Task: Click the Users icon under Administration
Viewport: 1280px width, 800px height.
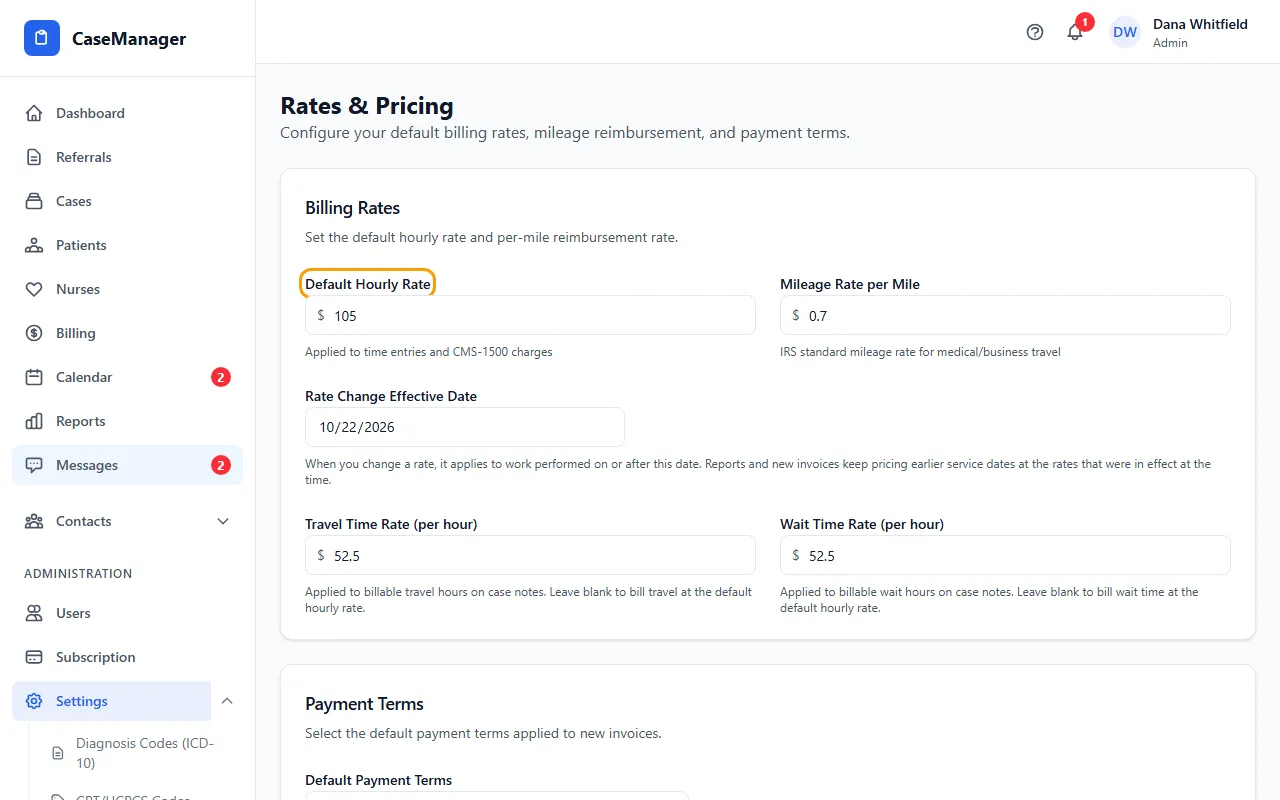Action: [x=34, y=613]
